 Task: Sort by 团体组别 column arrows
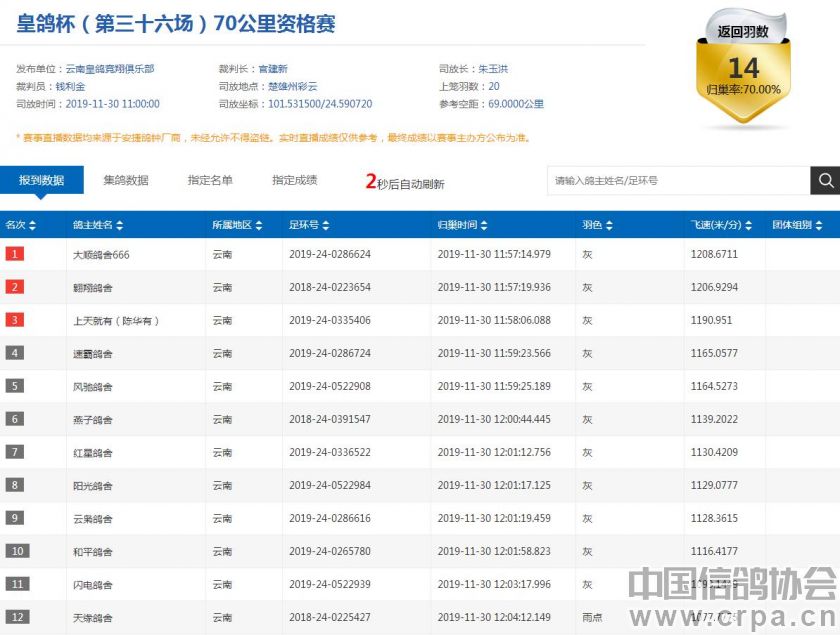pos(819,225)
